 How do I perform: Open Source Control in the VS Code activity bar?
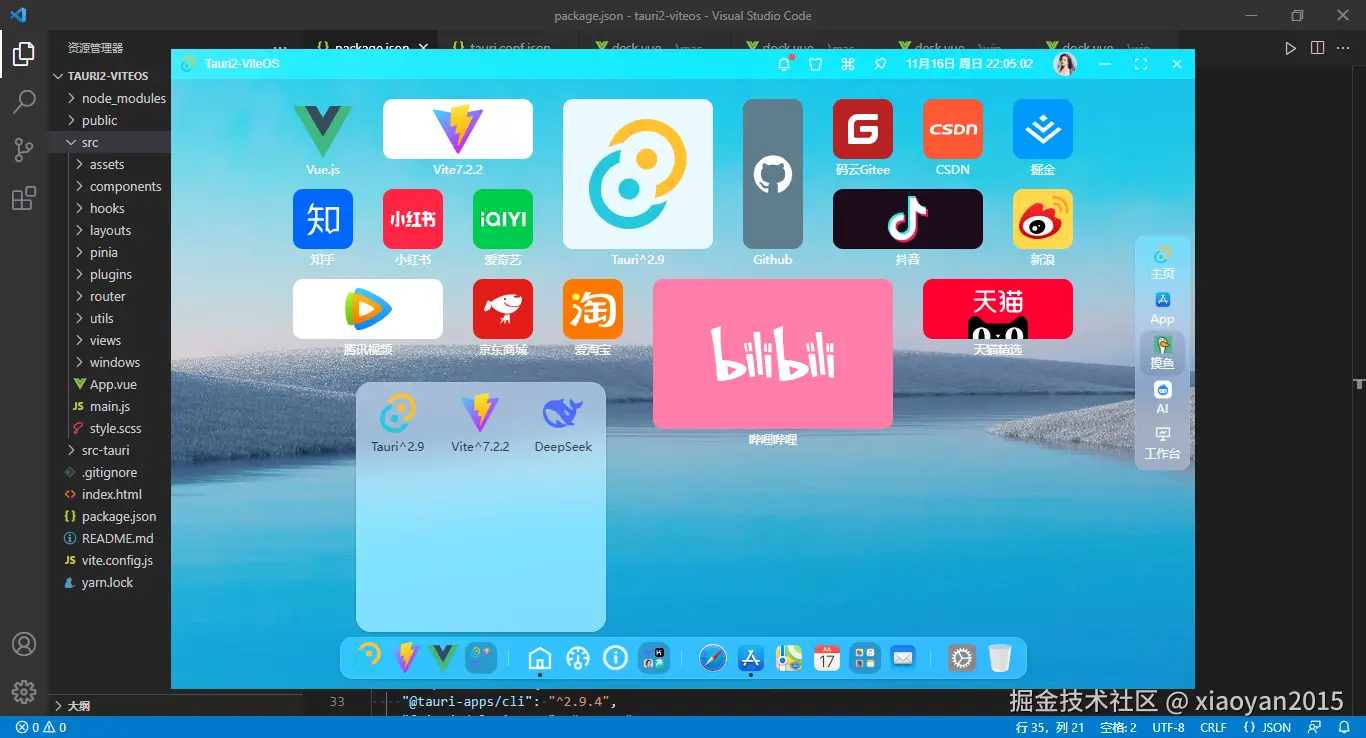[x=24, y=148]
